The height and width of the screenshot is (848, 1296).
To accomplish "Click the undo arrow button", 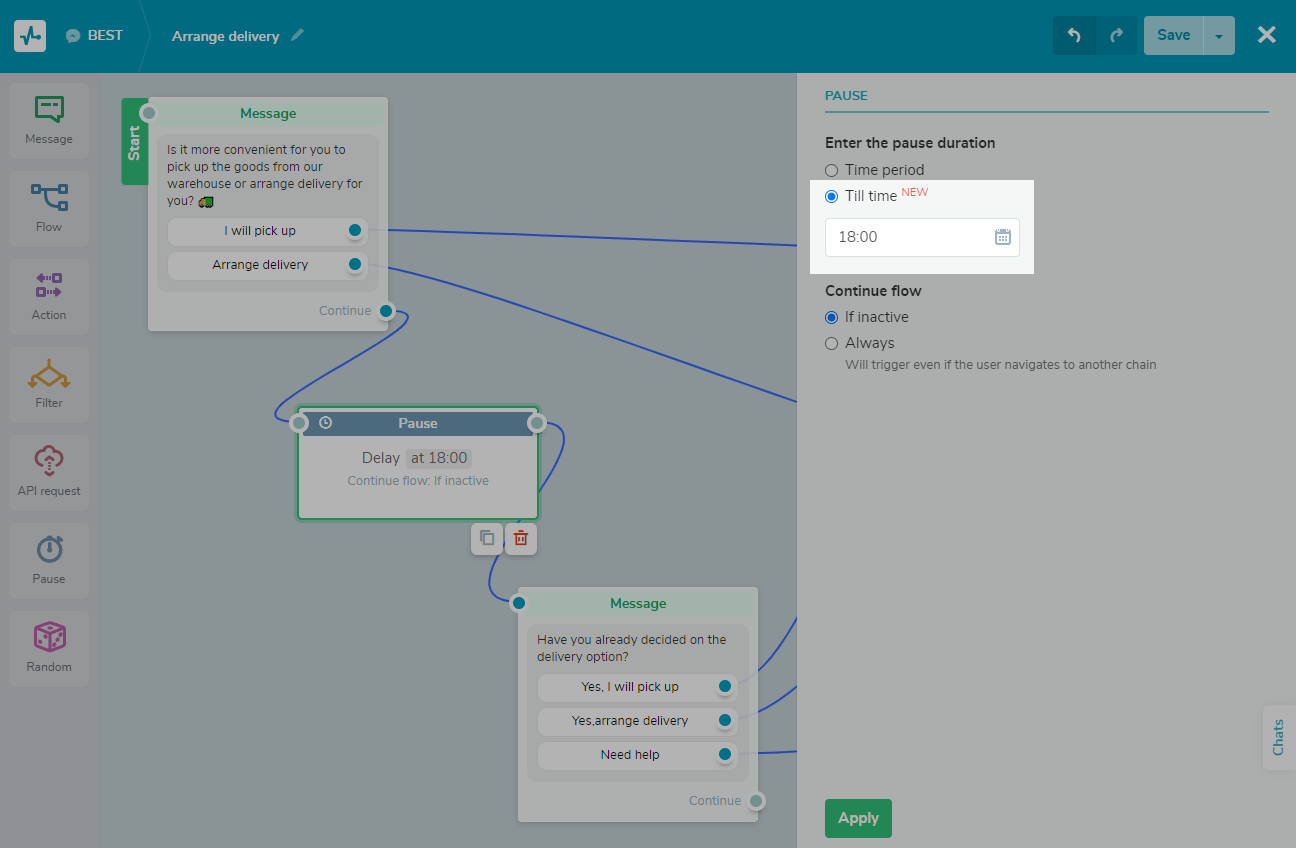I will [1074, 36].
